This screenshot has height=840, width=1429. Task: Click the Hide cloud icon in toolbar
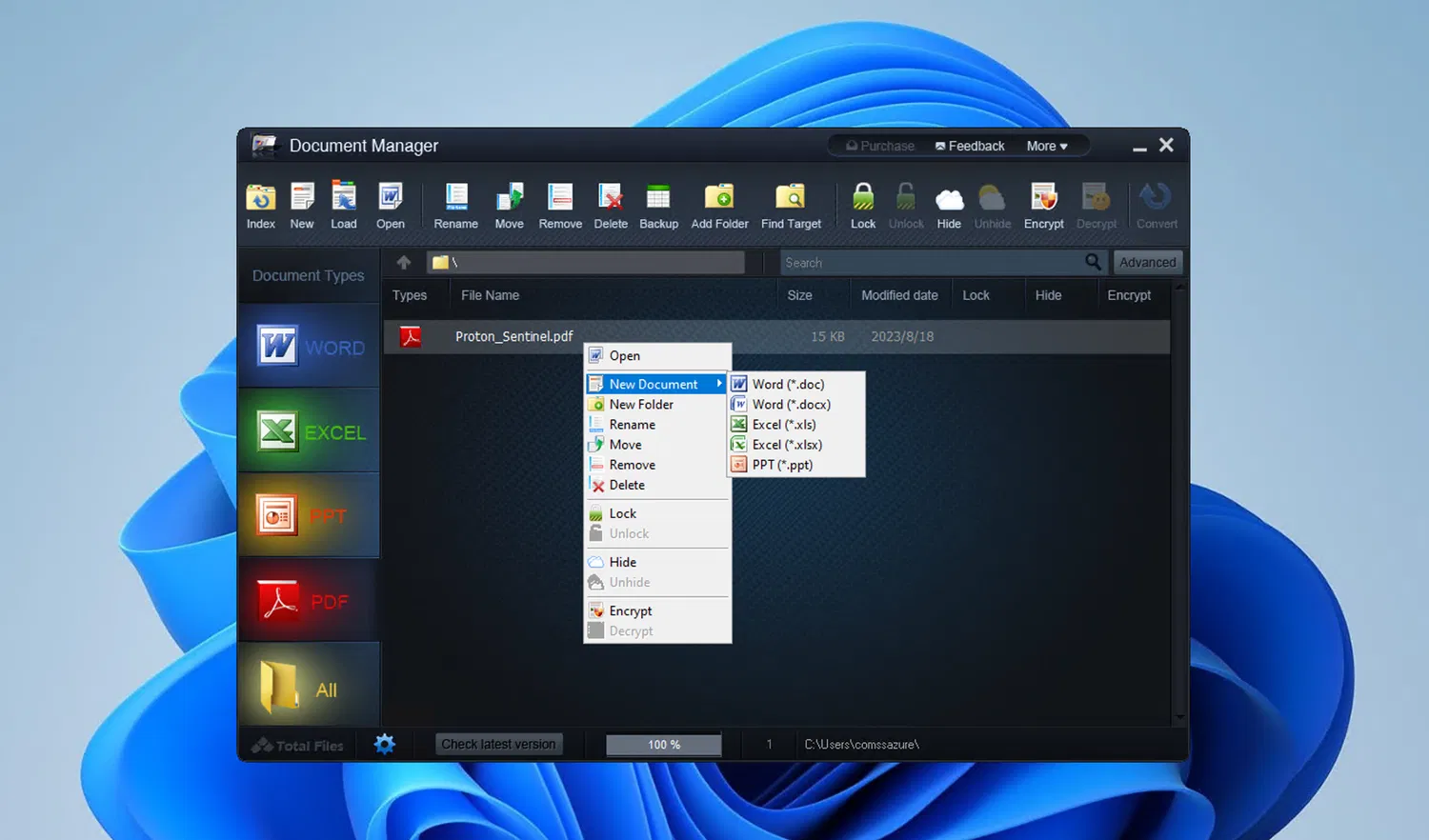(x=949, y=198)
